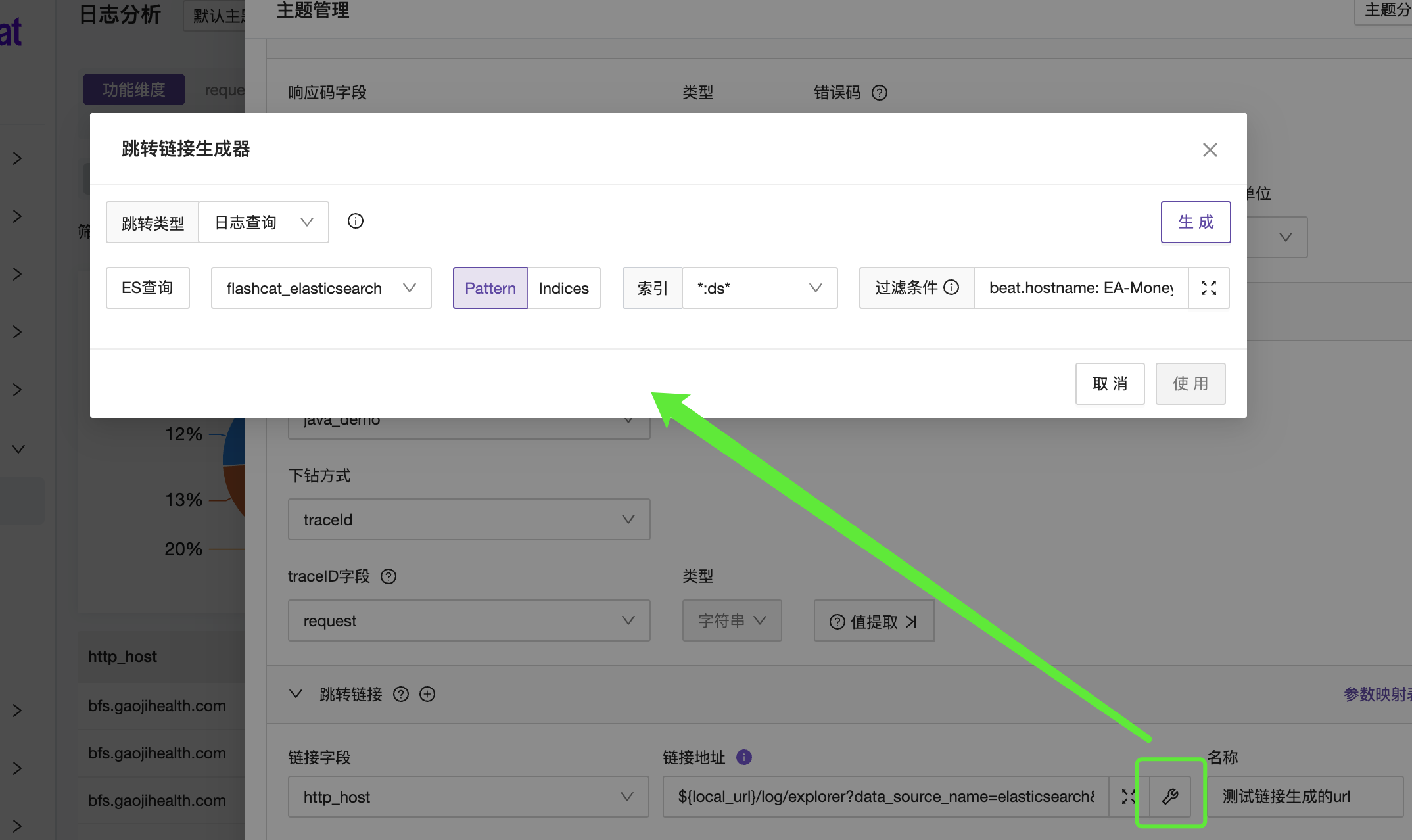Screen dimensions: 1412x840
Task: Open the request traceID field dropdown
Action: (469, 620)
